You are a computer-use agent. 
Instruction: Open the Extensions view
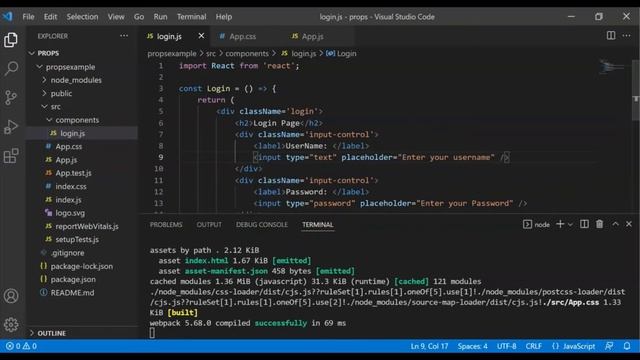pos(11,156)
